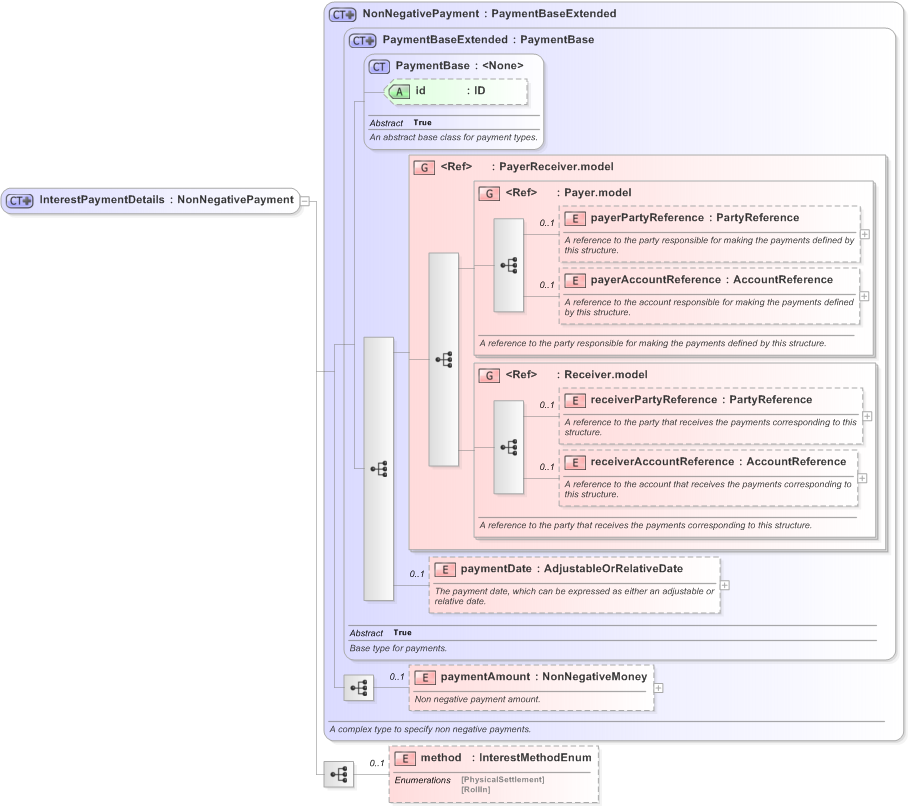Click 'Base type for payments.' description

(398, 648)
